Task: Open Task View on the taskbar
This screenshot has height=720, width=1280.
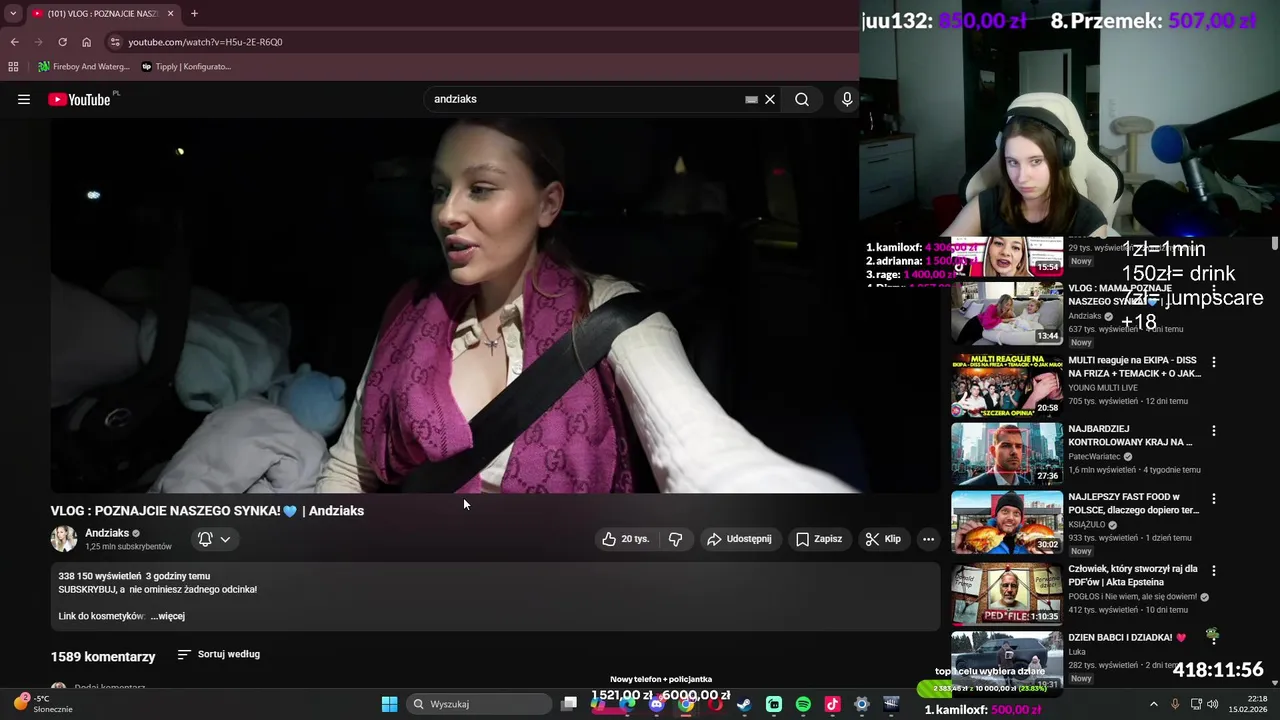Action: coord(569,704)
